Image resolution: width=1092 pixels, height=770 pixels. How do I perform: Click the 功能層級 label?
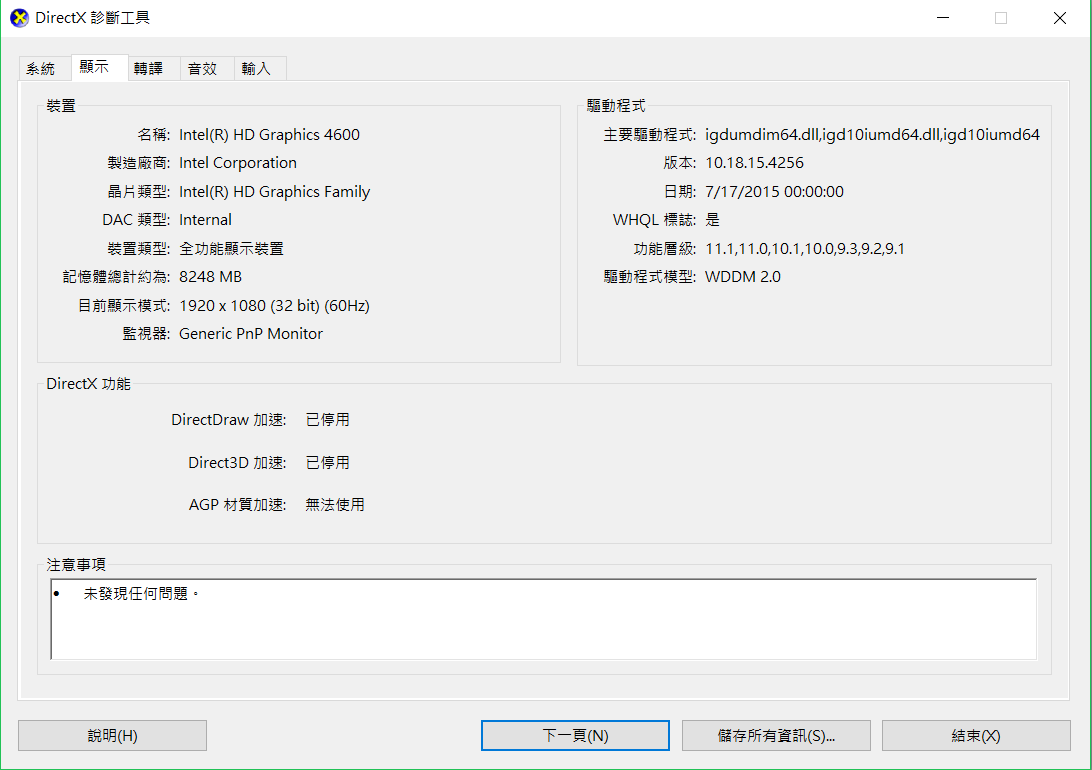pos(664,249)
